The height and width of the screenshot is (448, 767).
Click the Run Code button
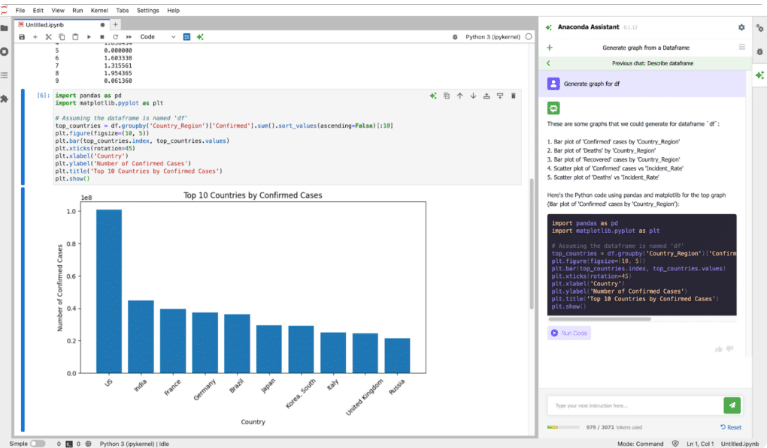click(x=569, y=333)
